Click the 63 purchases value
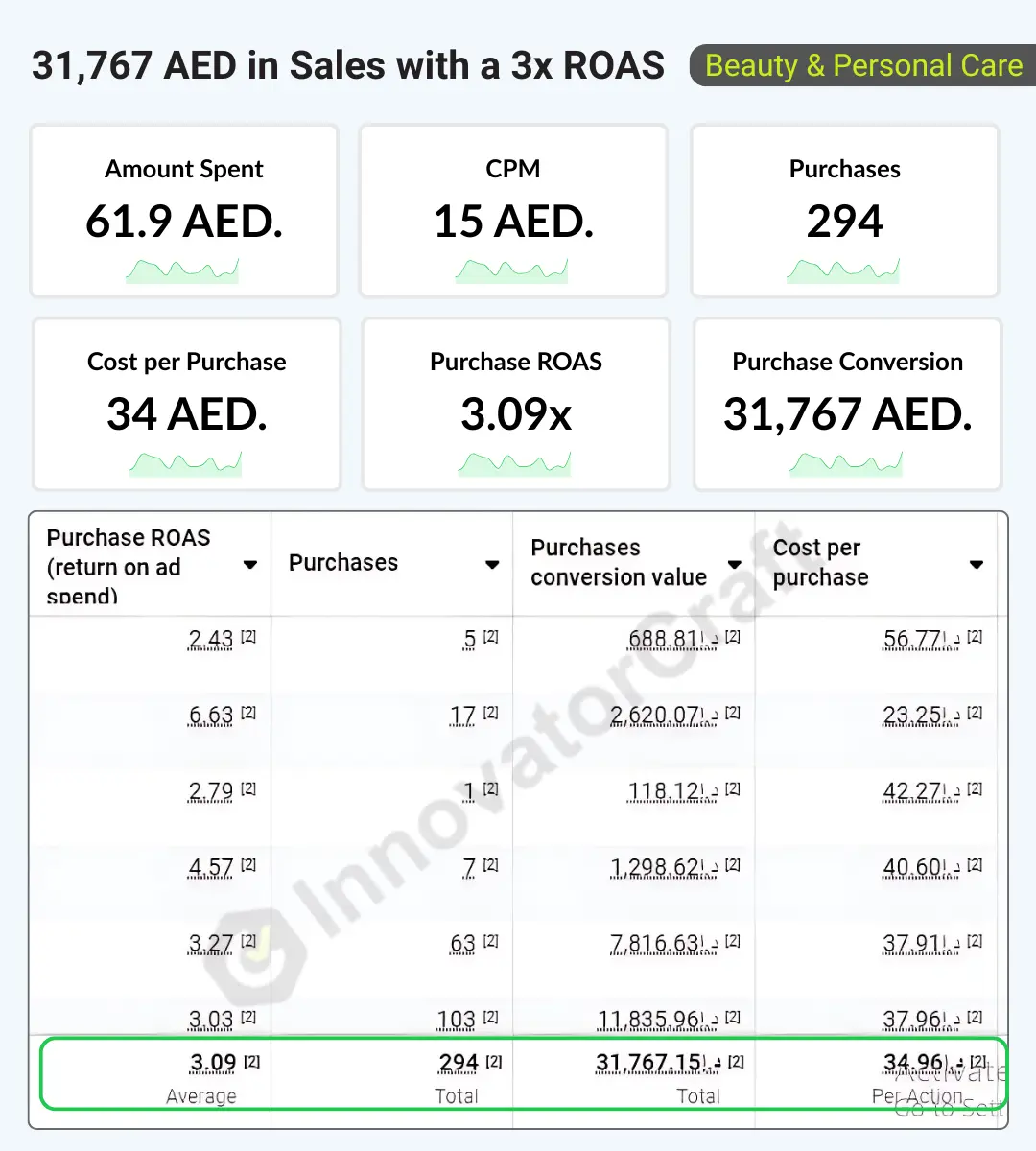 tap(463, 944)
